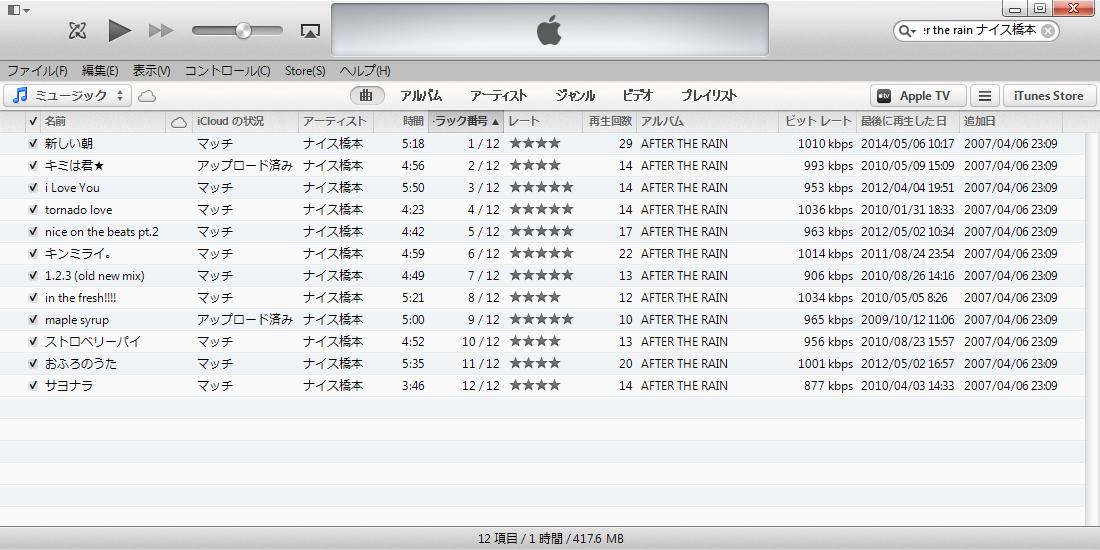This screenshot has height=550, width=1100.
Task: Sort by the 追加日 column header
Action: pyautogui.click(x=1011, y=121)
